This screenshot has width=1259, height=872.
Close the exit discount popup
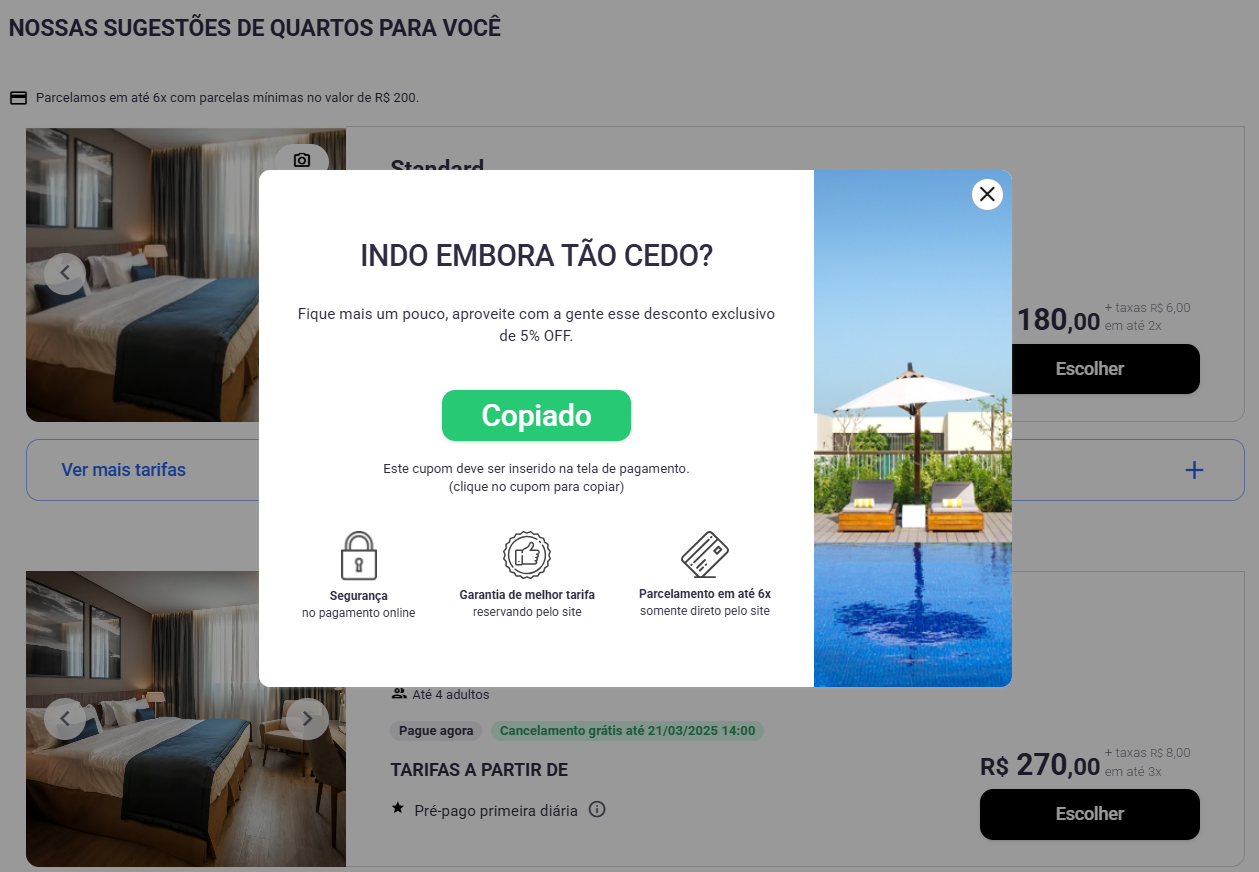(987, 194)
